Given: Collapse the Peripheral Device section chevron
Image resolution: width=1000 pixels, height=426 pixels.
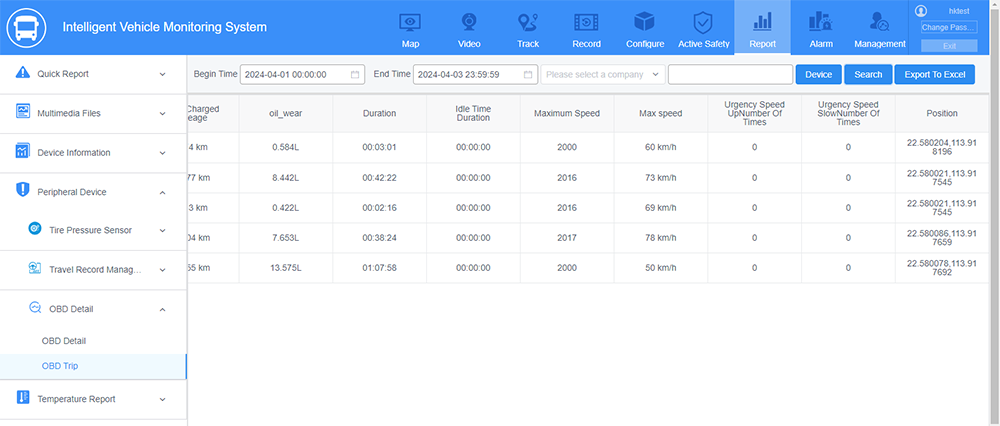Looking at the screenshot, I should (163, 193).
